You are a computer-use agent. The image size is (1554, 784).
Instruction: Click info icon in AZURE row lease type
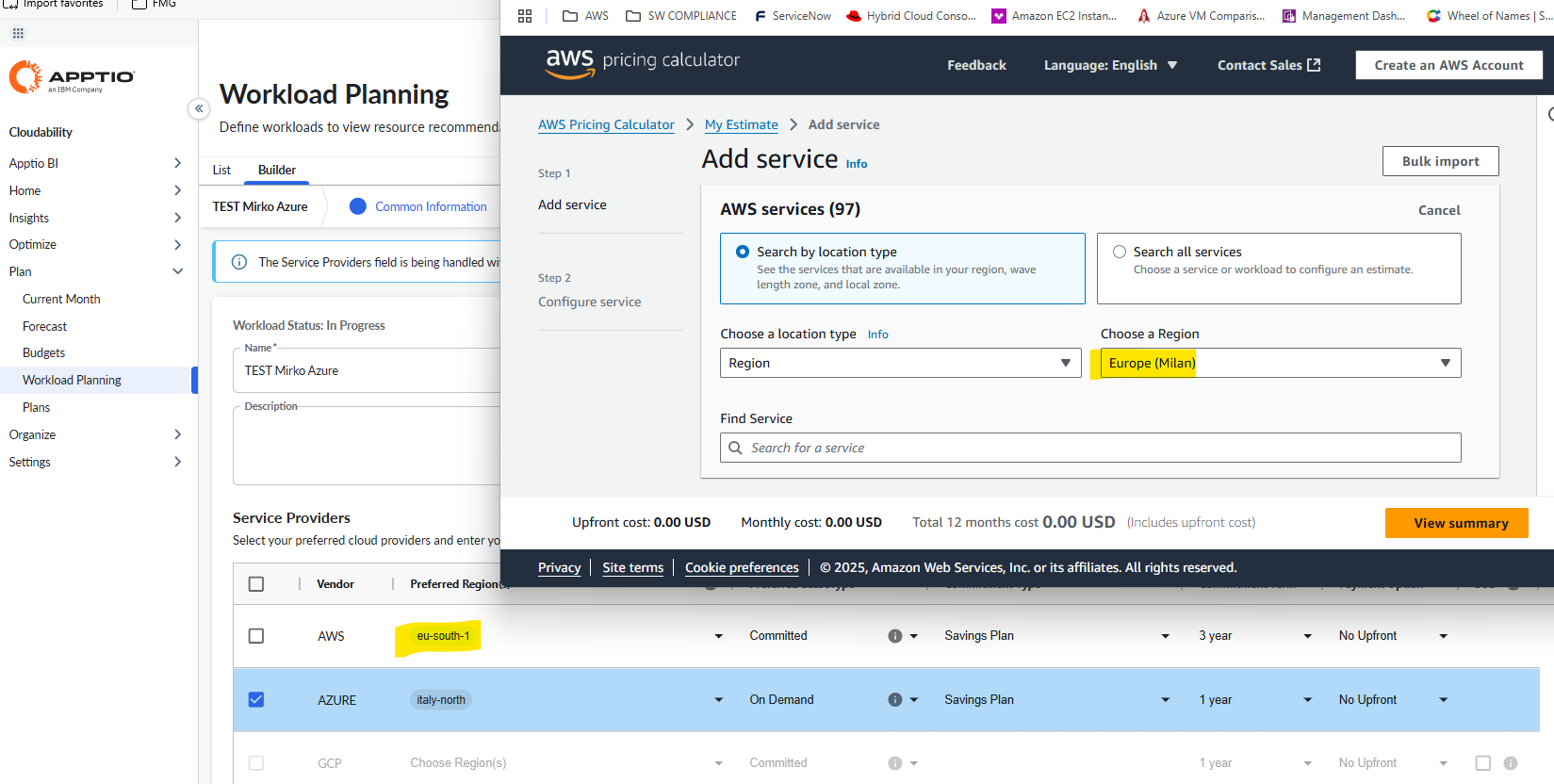tap(894, 700)
